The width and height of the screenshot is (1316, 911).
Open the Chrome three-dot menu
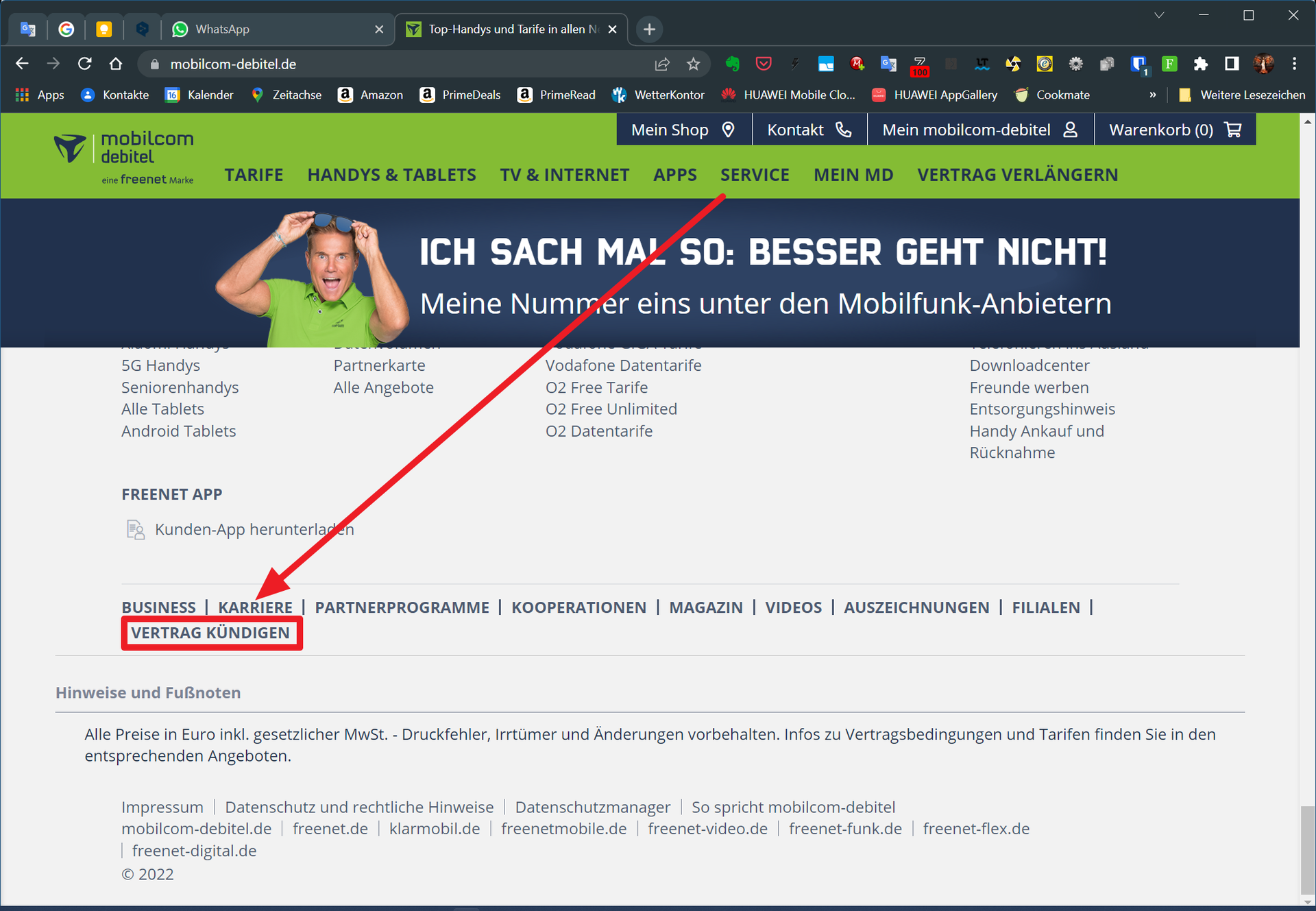pyautogui.click(x=1294, y=64)
